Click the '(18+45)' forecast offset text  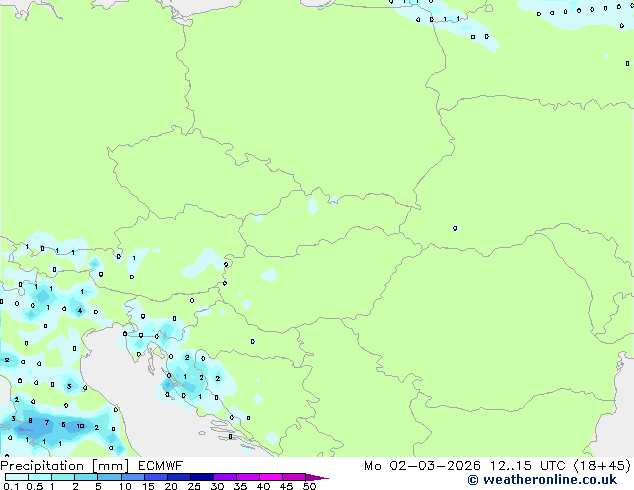602,466
